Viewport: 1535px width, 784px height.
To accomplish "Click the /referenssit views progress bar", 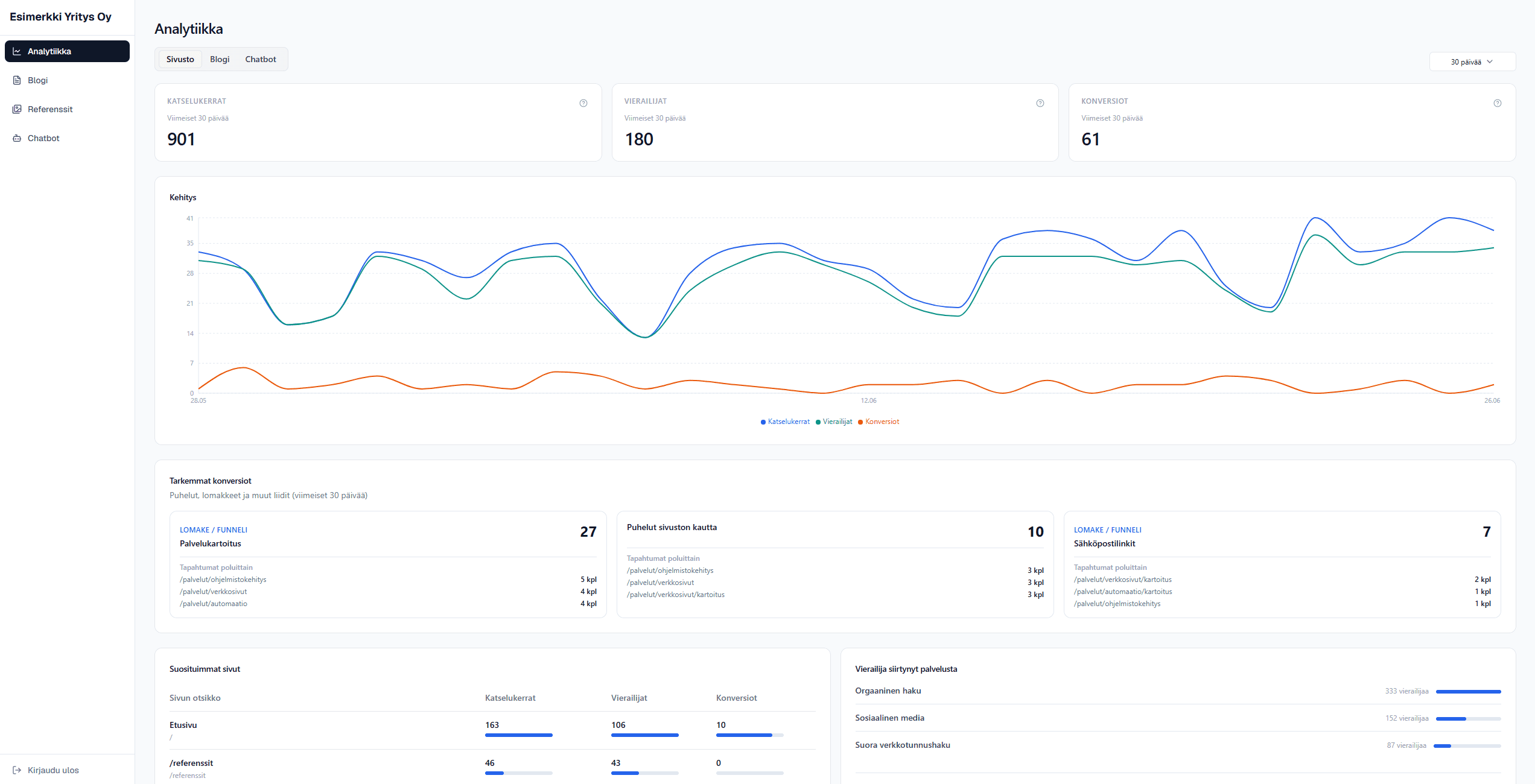I will click(519, 773).
